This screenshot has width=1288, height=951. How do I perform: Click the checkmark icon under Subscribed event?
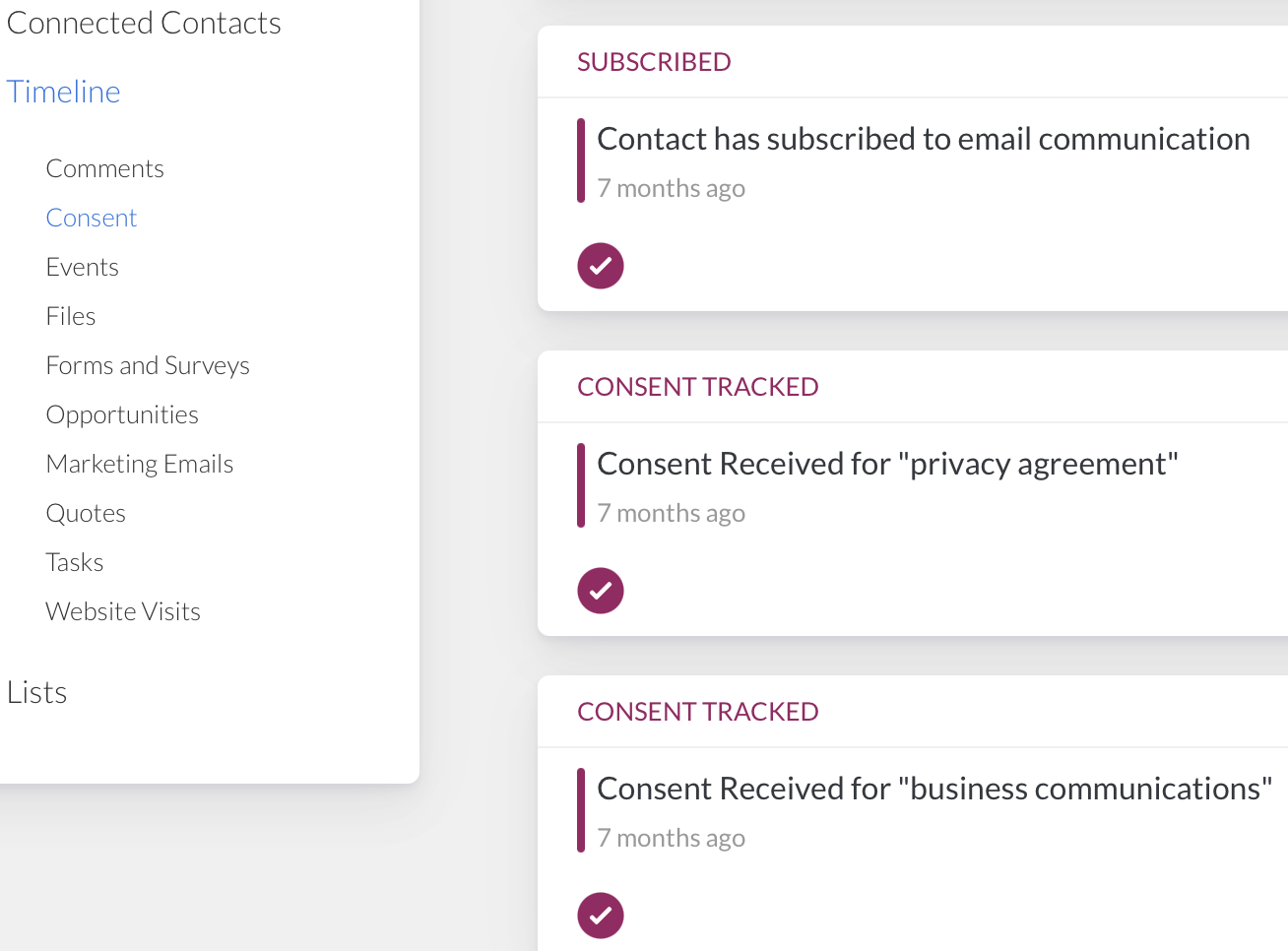tap(601, 266)
